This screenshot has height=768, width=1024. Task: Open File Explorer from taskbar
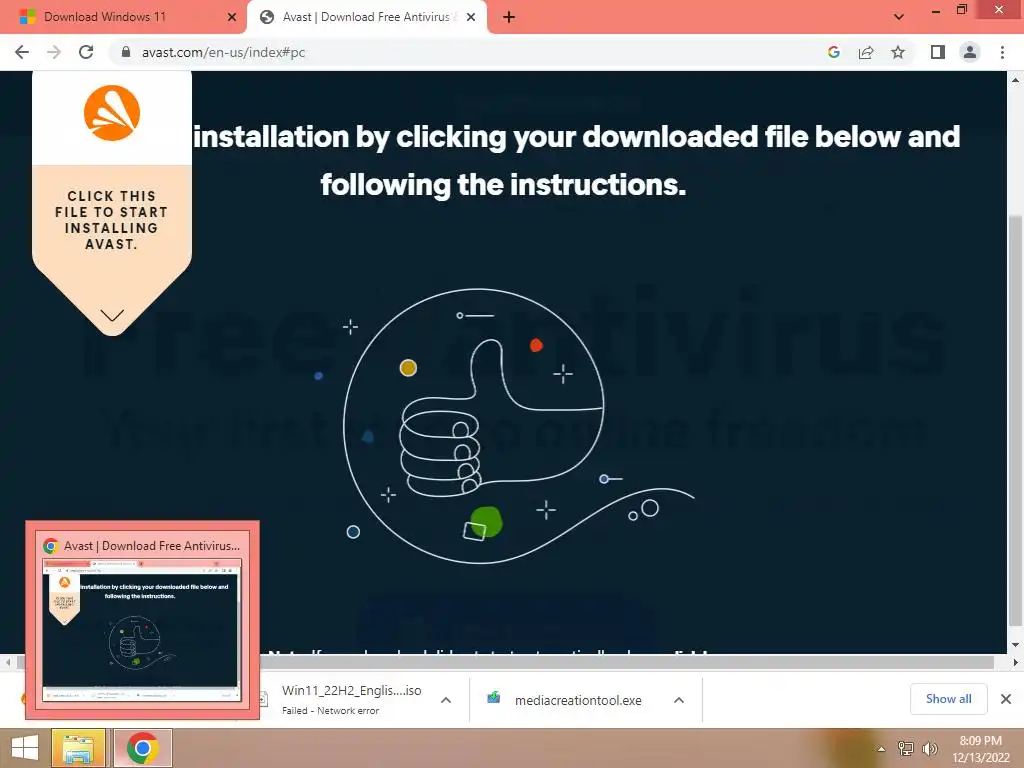(x=78, y=748)
